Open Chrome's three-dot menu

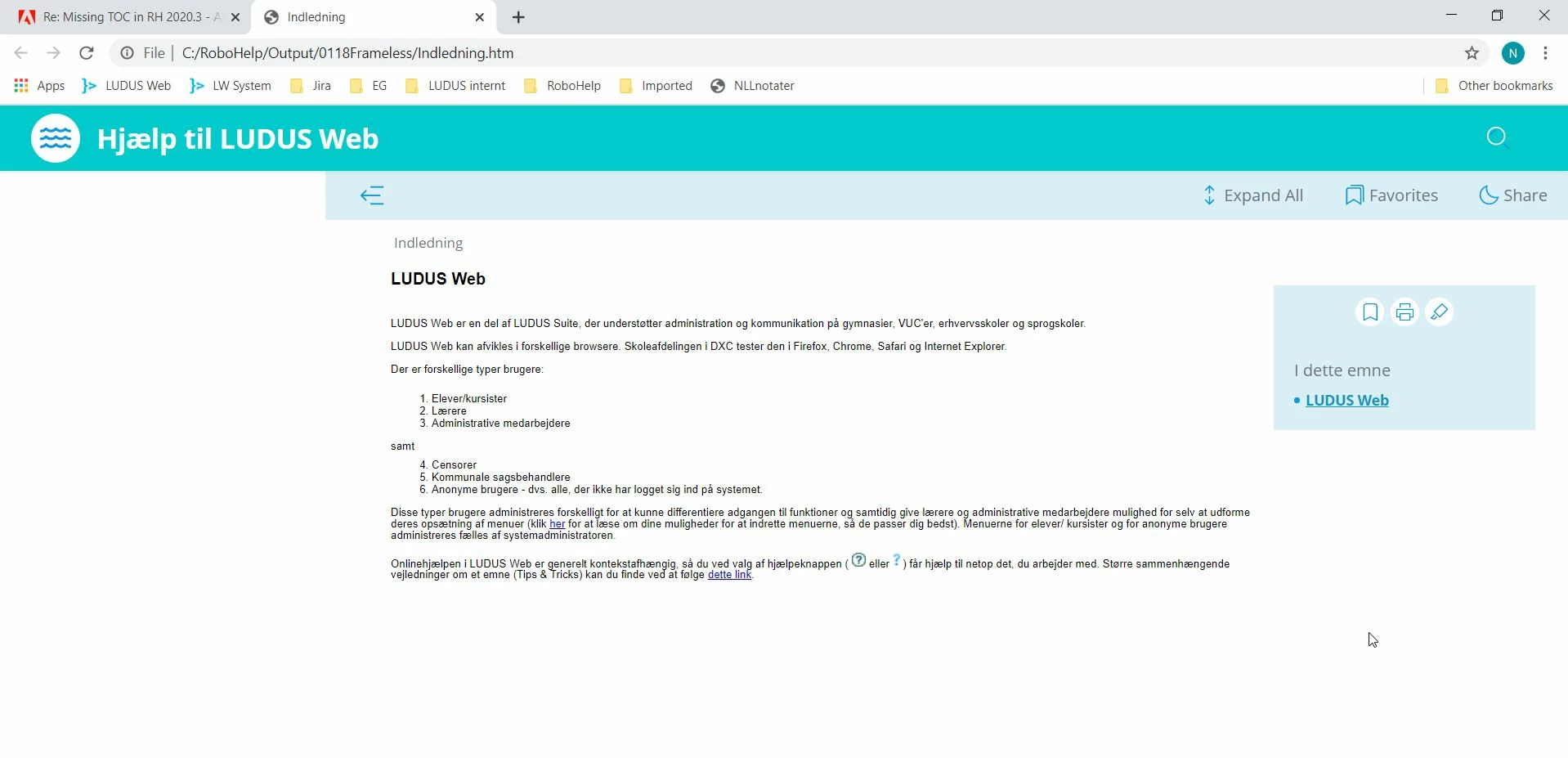(1545, 53)
